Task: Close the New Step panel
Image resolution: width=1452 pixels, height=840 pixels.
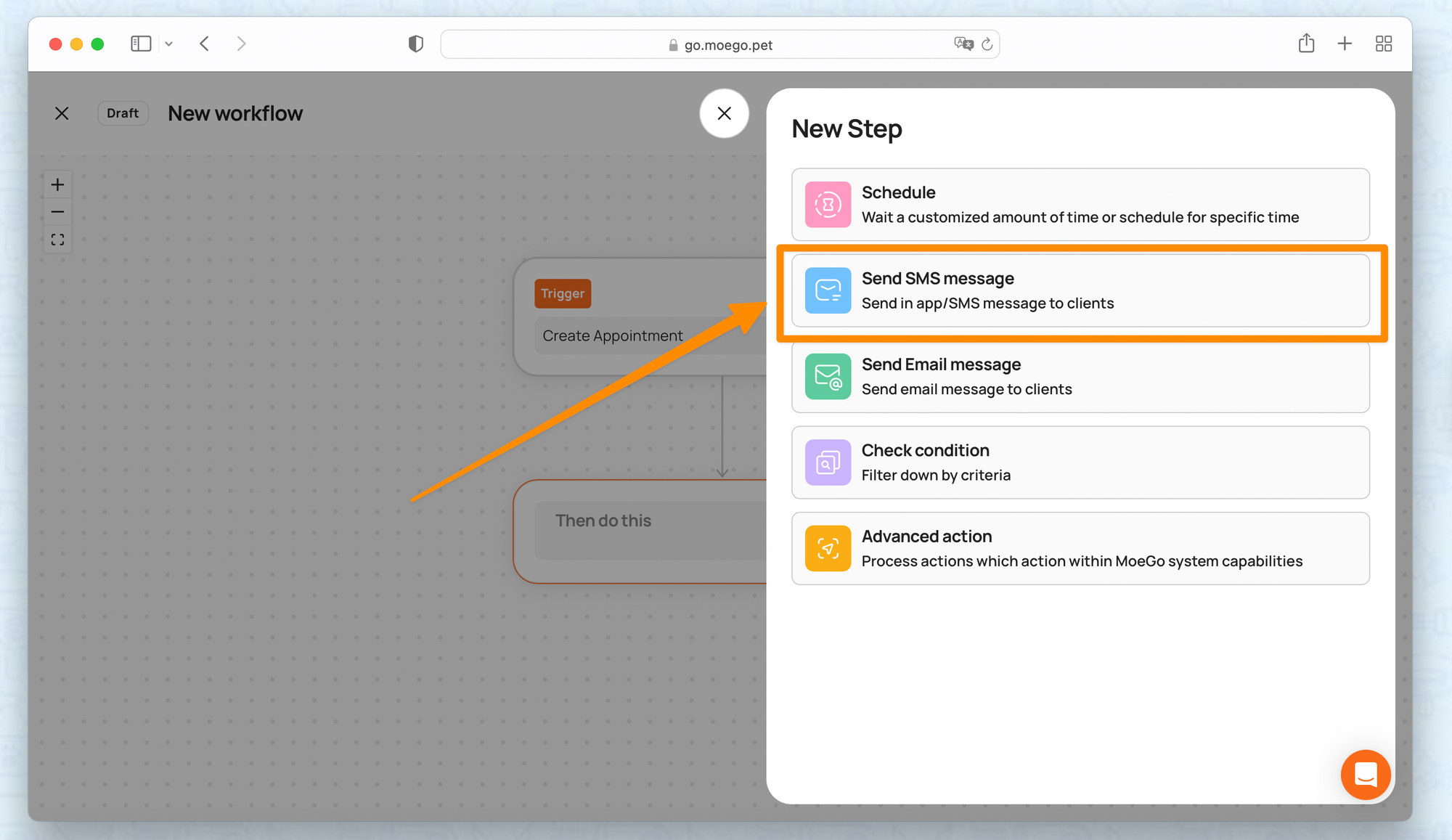Action: [x=724, y=113]
